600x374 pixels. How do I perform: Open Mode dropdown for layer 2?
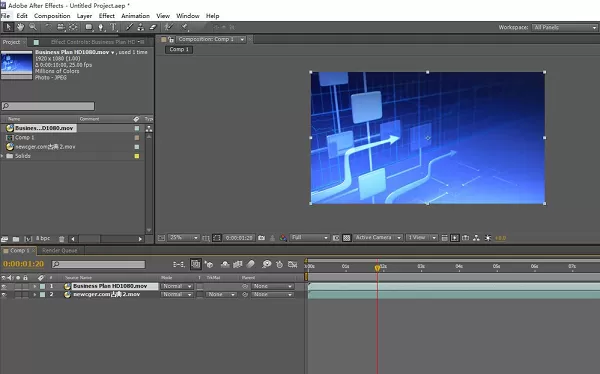tap(177, 295)
